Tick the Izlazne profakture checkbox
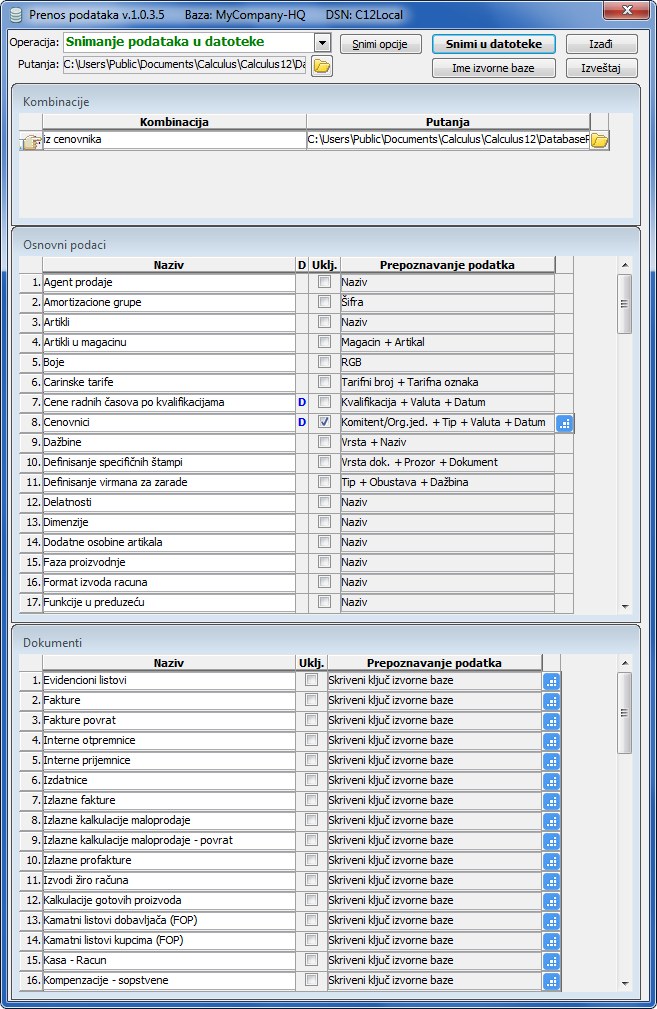Screen dimensions: 657x1009 click(x=312, y=860)
